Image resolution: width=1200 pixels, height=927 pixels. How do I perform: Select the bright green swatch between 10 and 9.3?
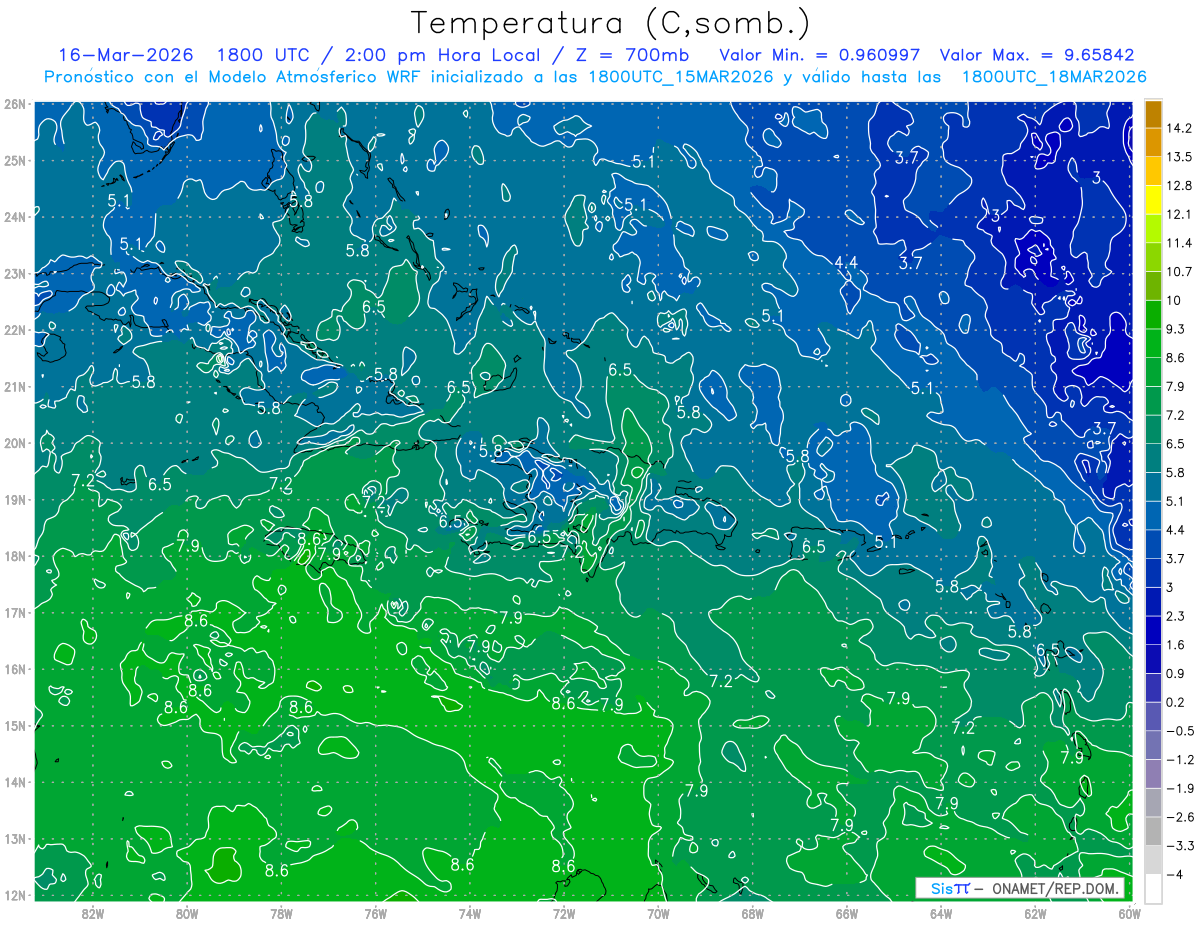point(1153,315)
